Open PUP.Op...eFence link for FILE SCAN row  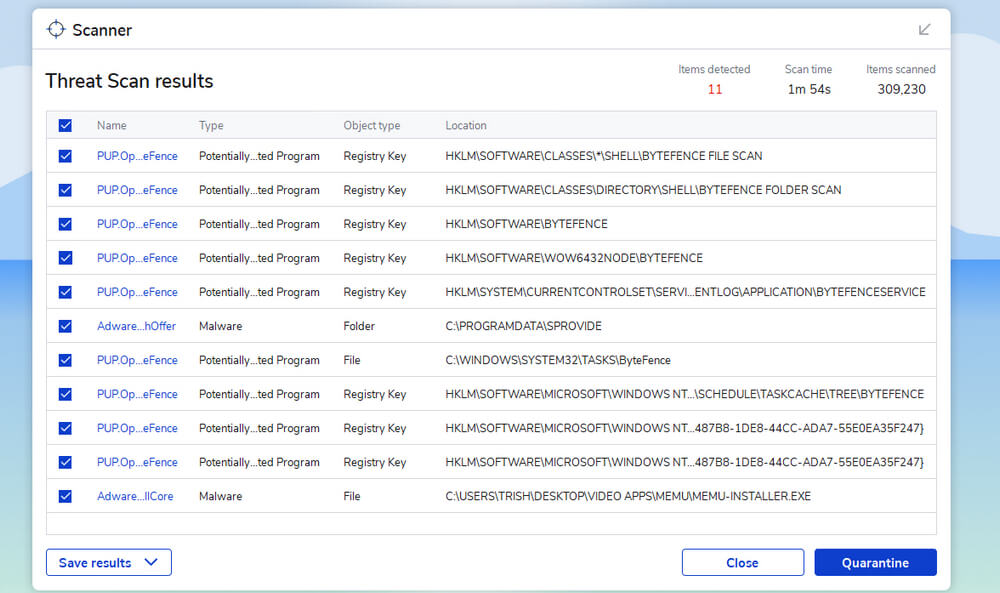pyautogui.click(x=137, y=156)
